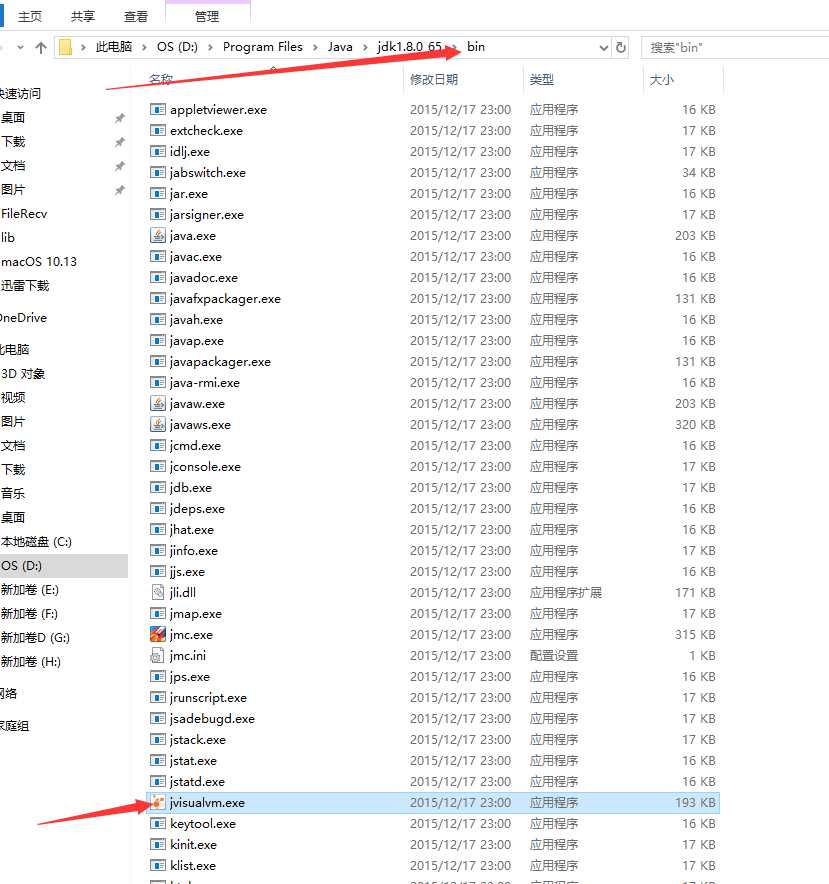Click the pin icon beside 下载

(120, 142)
